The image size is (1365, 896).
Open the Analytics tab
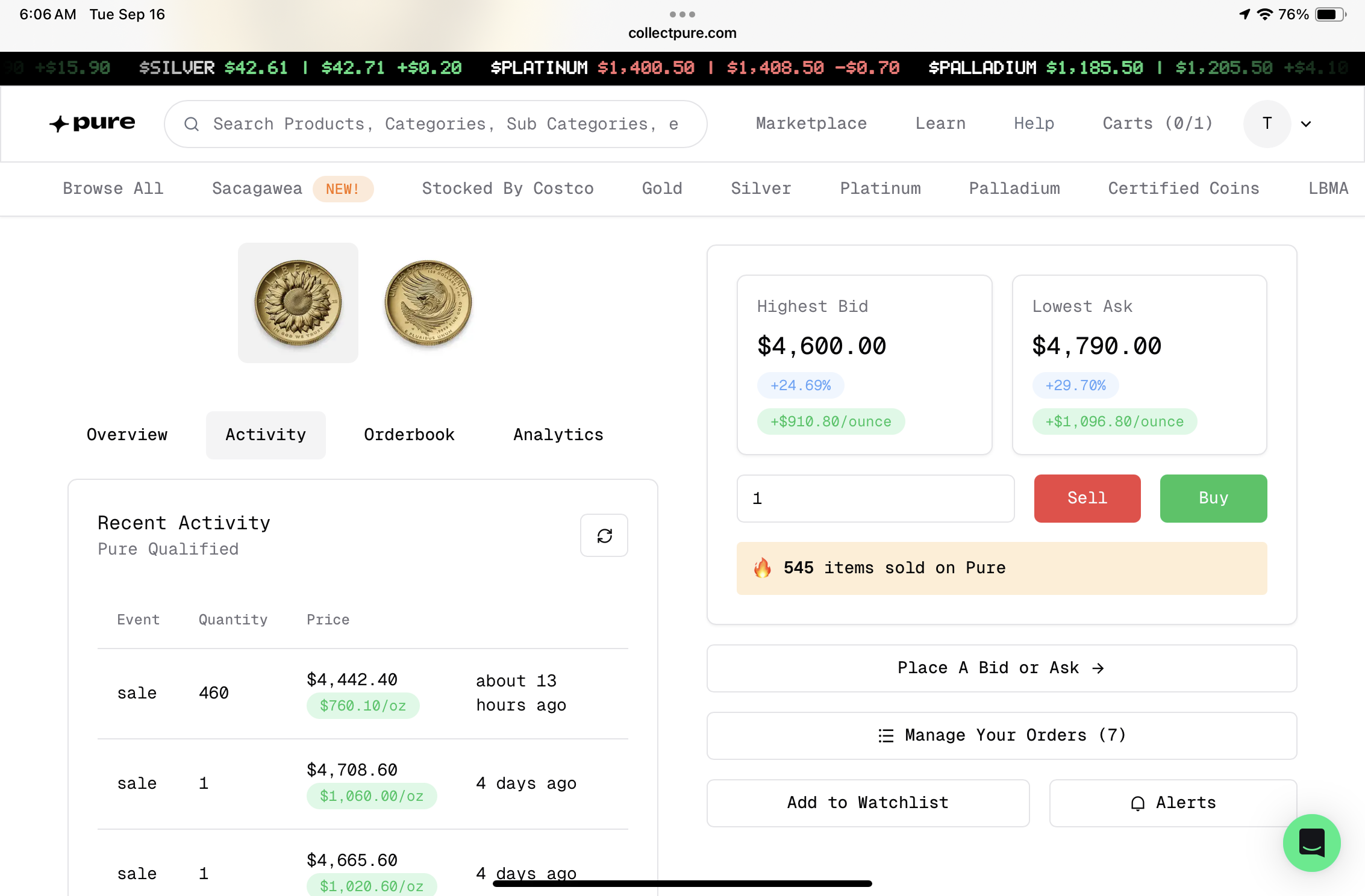point(558,435)
